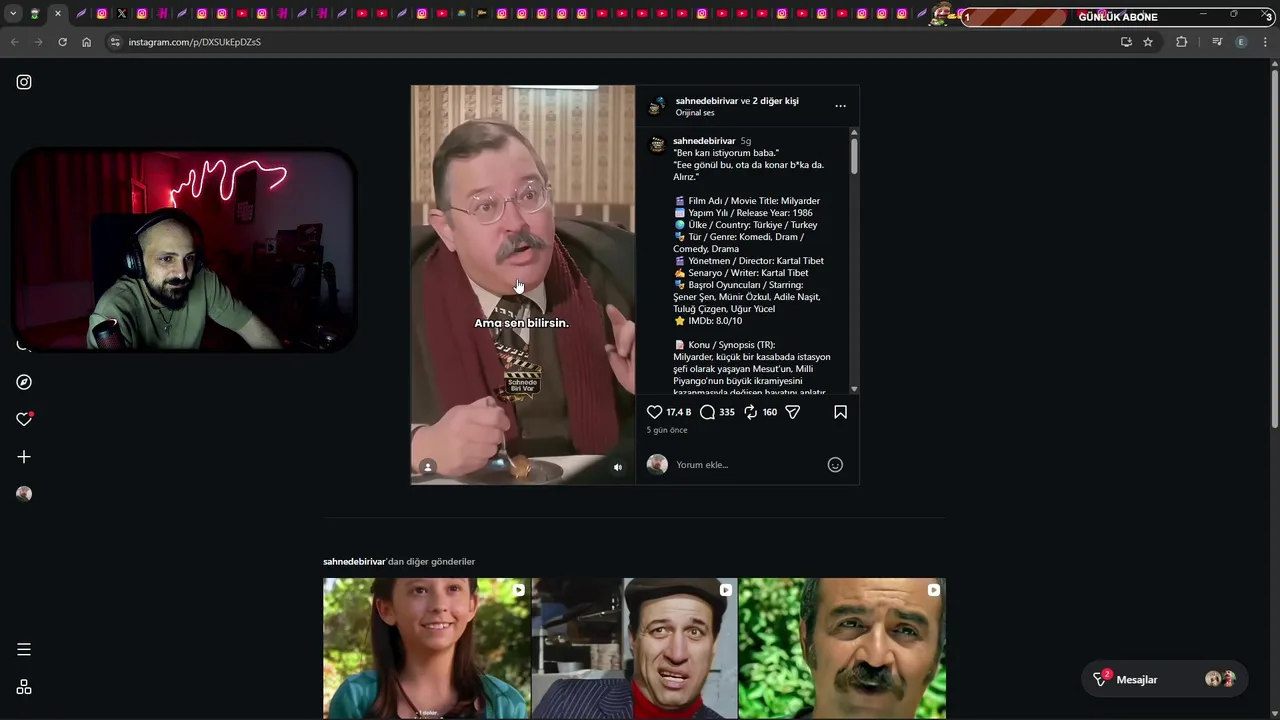Open the hamburger More menu in sidebar
The image size is (1280, 720).
point(24,650)
